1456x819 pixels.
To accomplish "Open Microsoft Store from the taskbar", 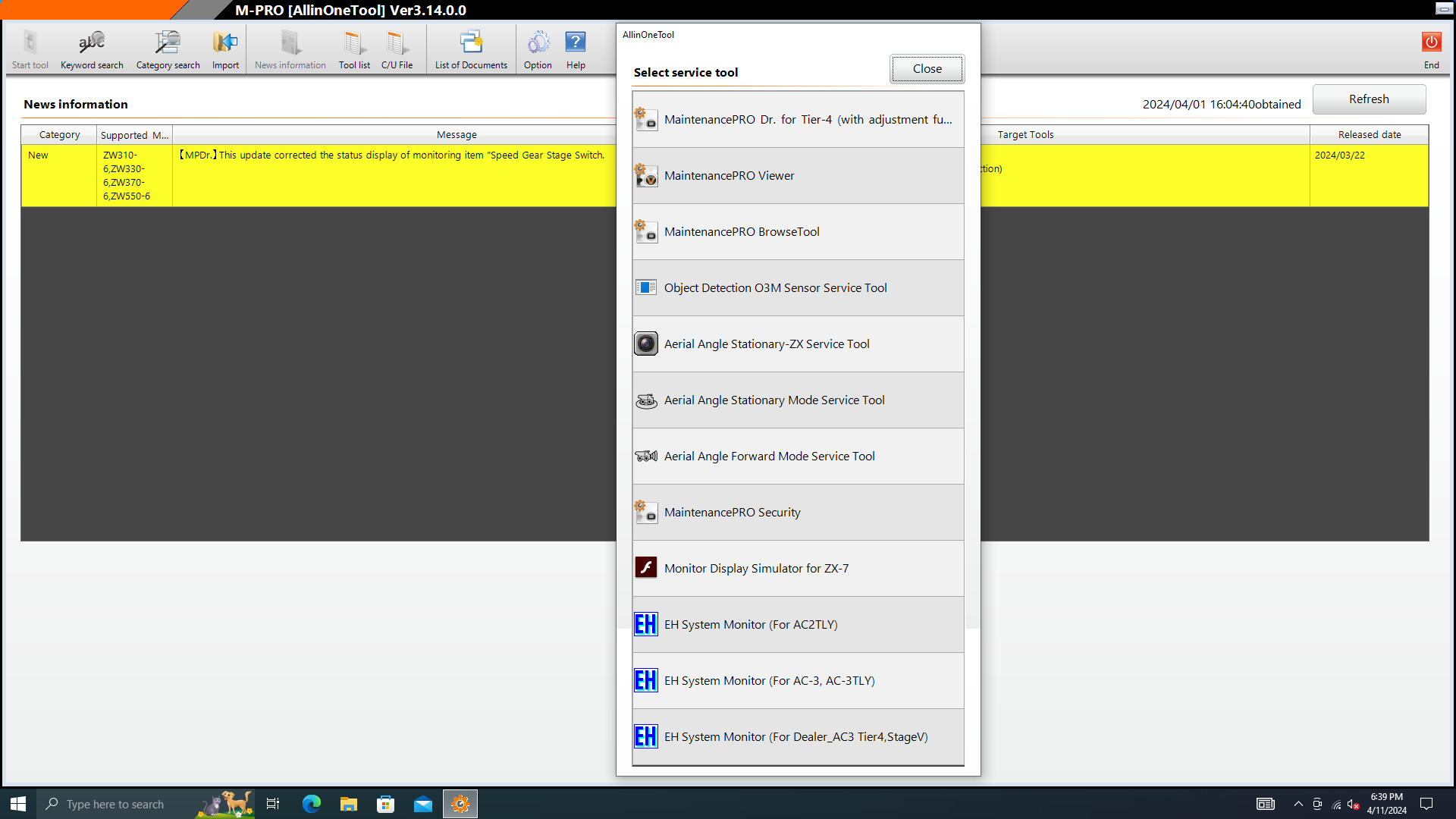I will tap(386, 804).
